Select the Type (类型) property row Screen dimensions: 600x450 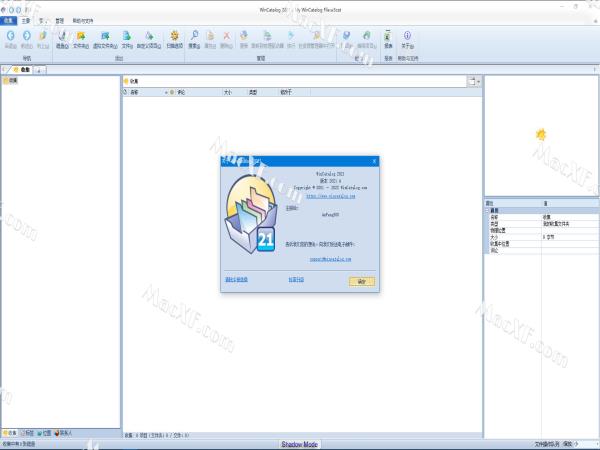pos(542,223)
